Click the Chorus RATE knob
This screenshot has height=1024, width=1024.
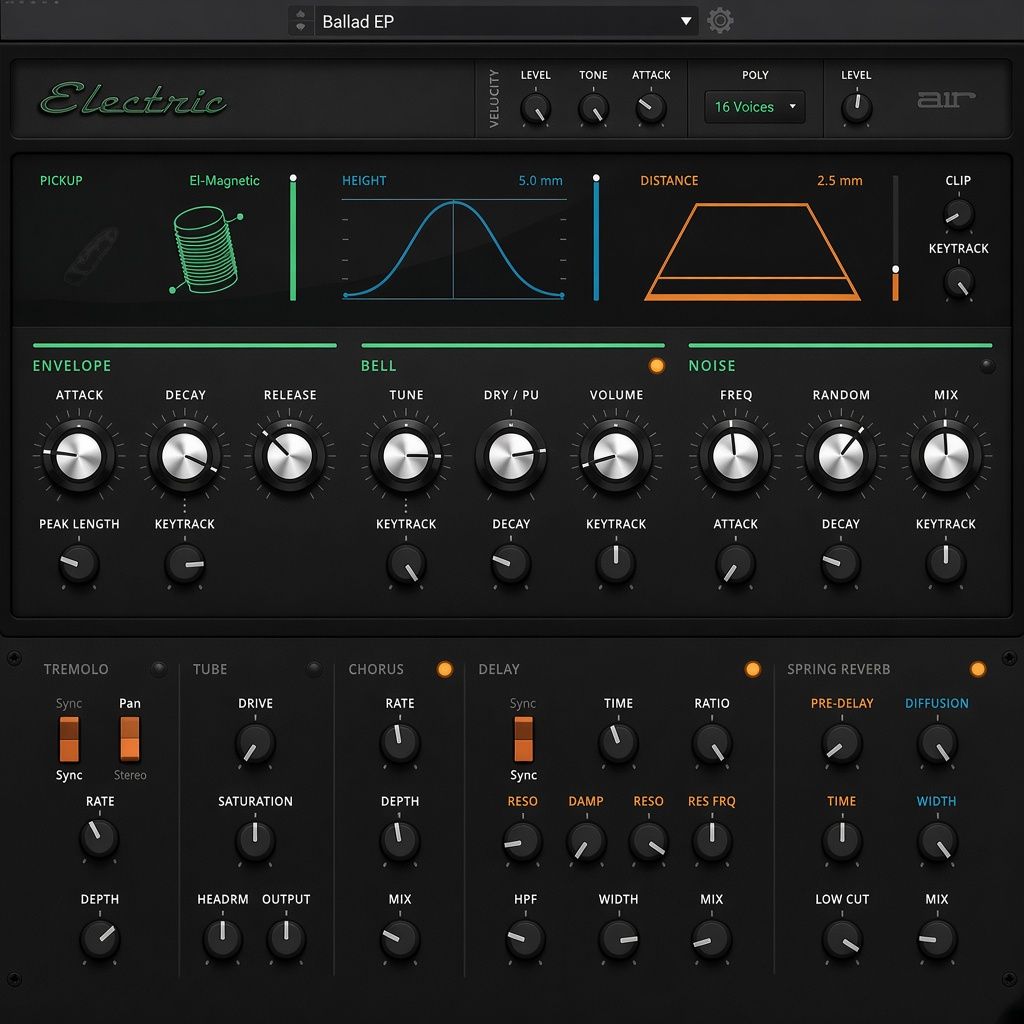[x=400, y=743]
